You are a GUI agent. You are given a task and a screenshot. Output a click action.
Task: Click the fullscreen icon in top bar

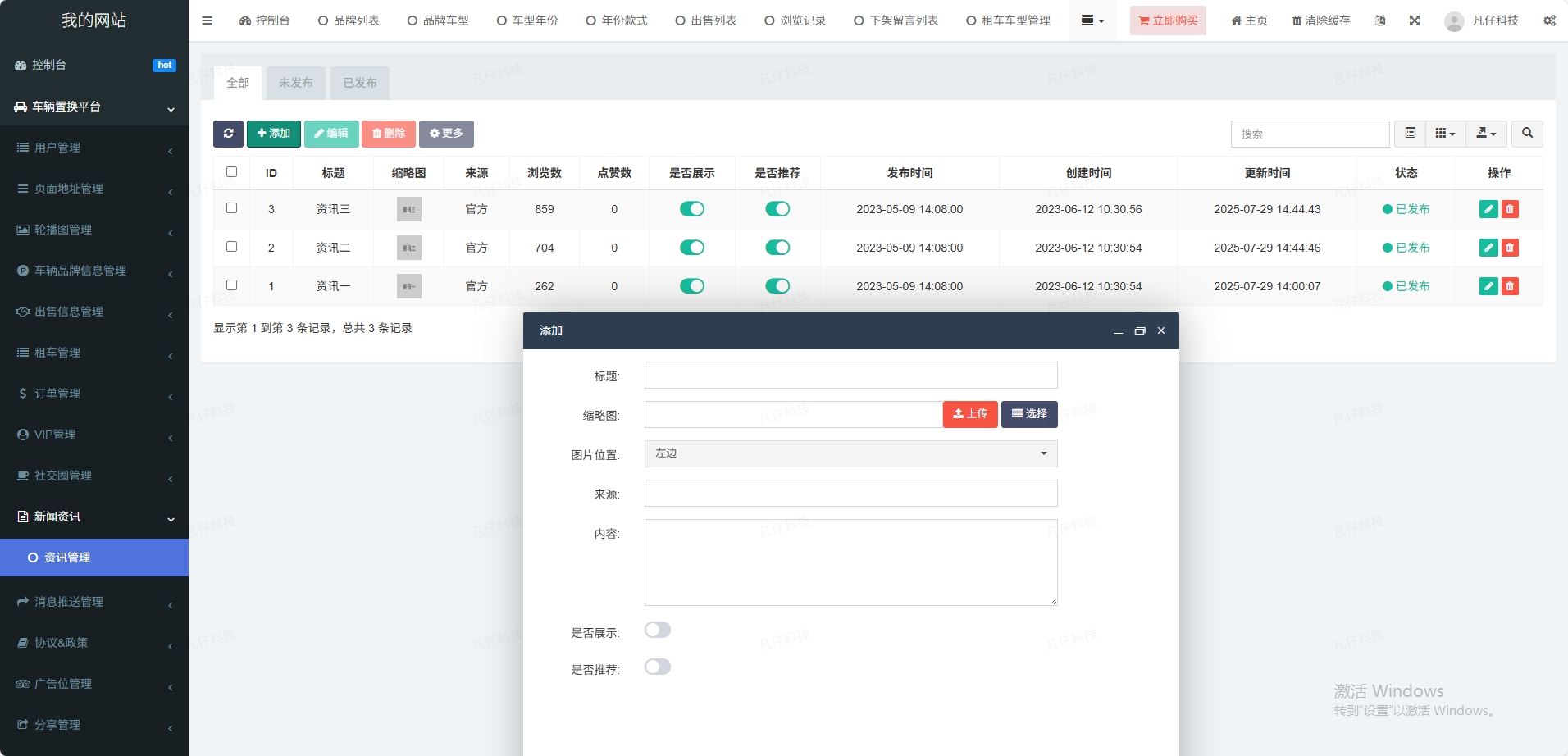coord(1415,20)
